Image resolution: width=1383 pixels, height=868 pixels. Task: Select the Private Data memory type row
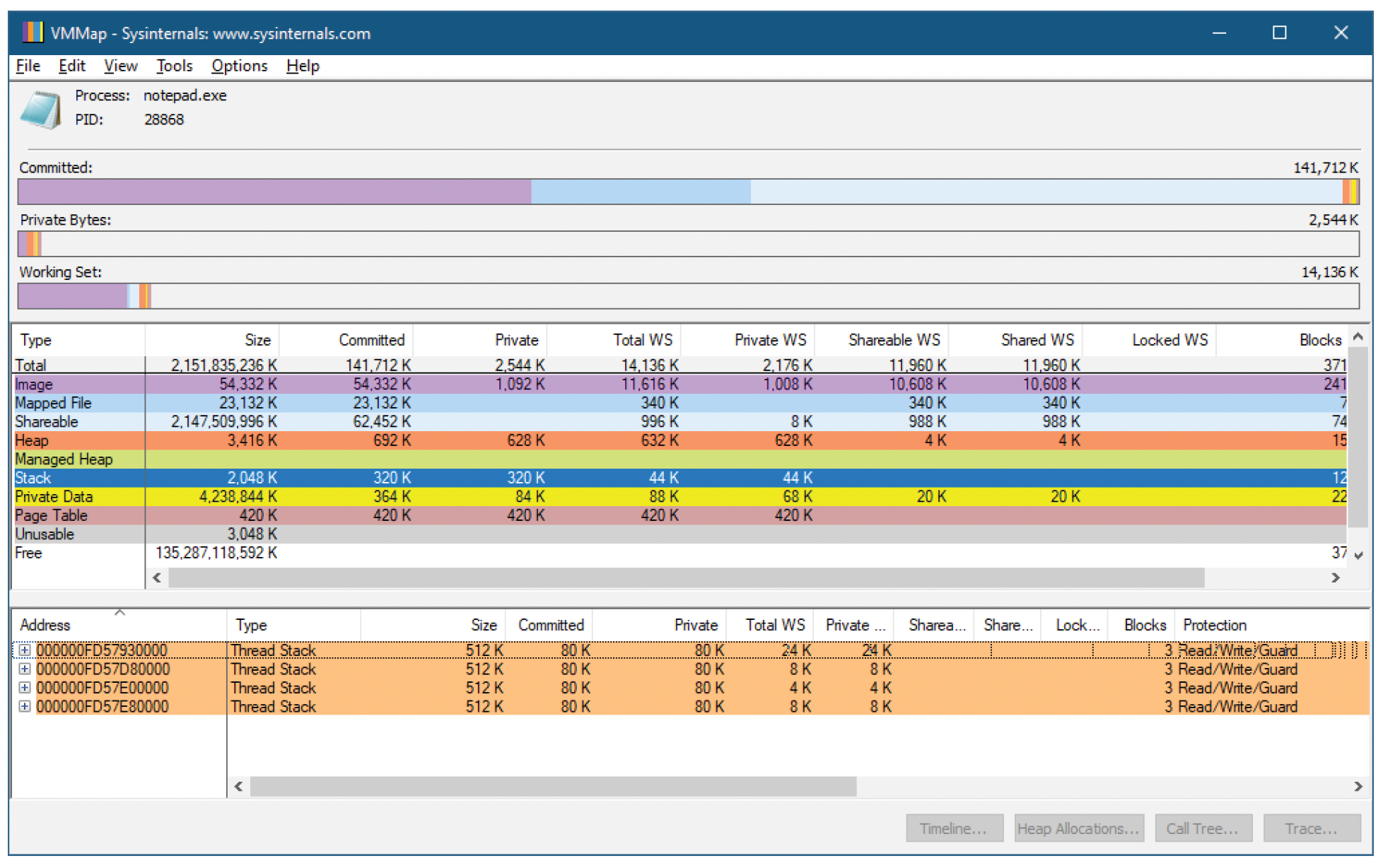[679, 497]
